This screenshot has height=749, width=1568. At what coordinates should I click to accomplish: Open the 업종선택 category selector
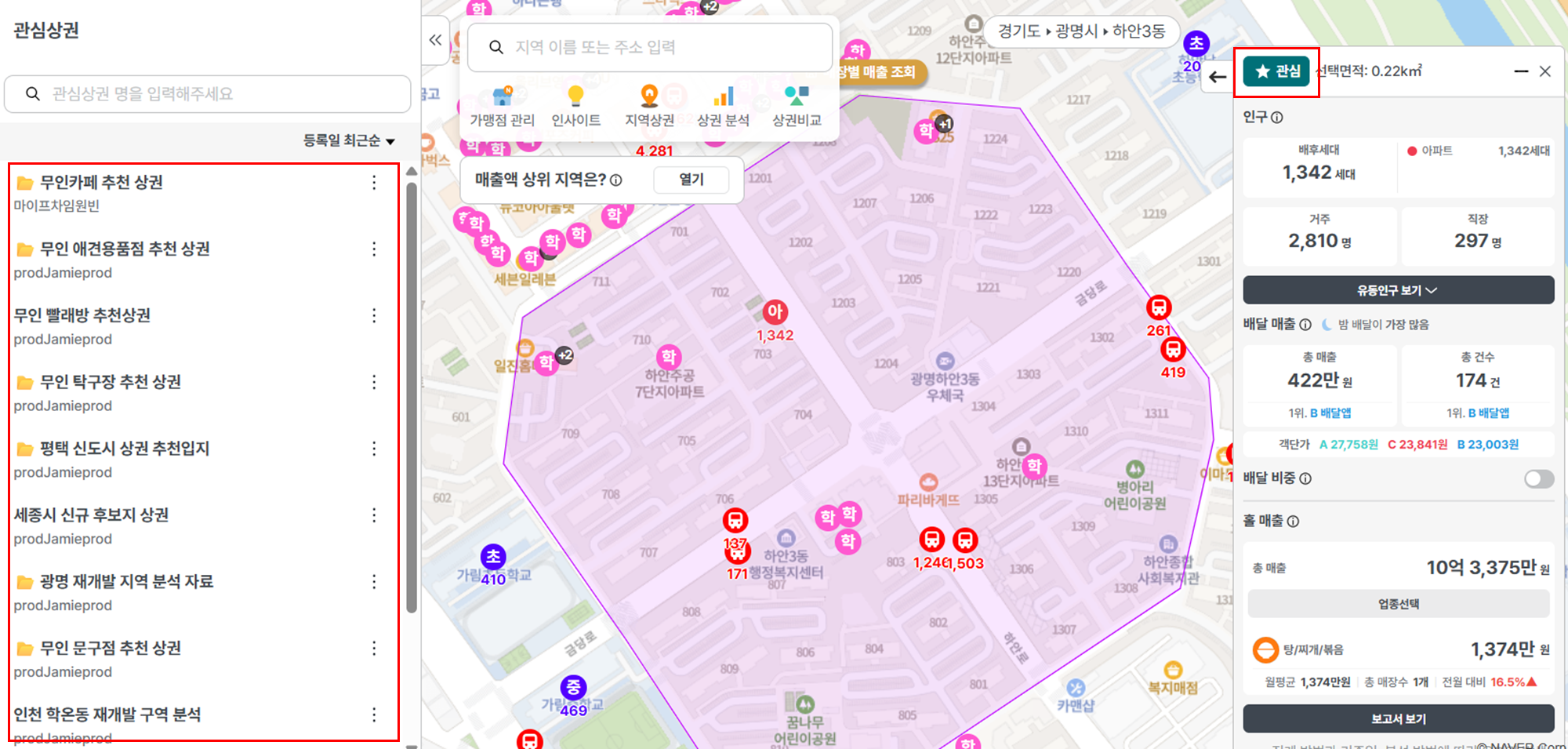(x=1398, y=604)
